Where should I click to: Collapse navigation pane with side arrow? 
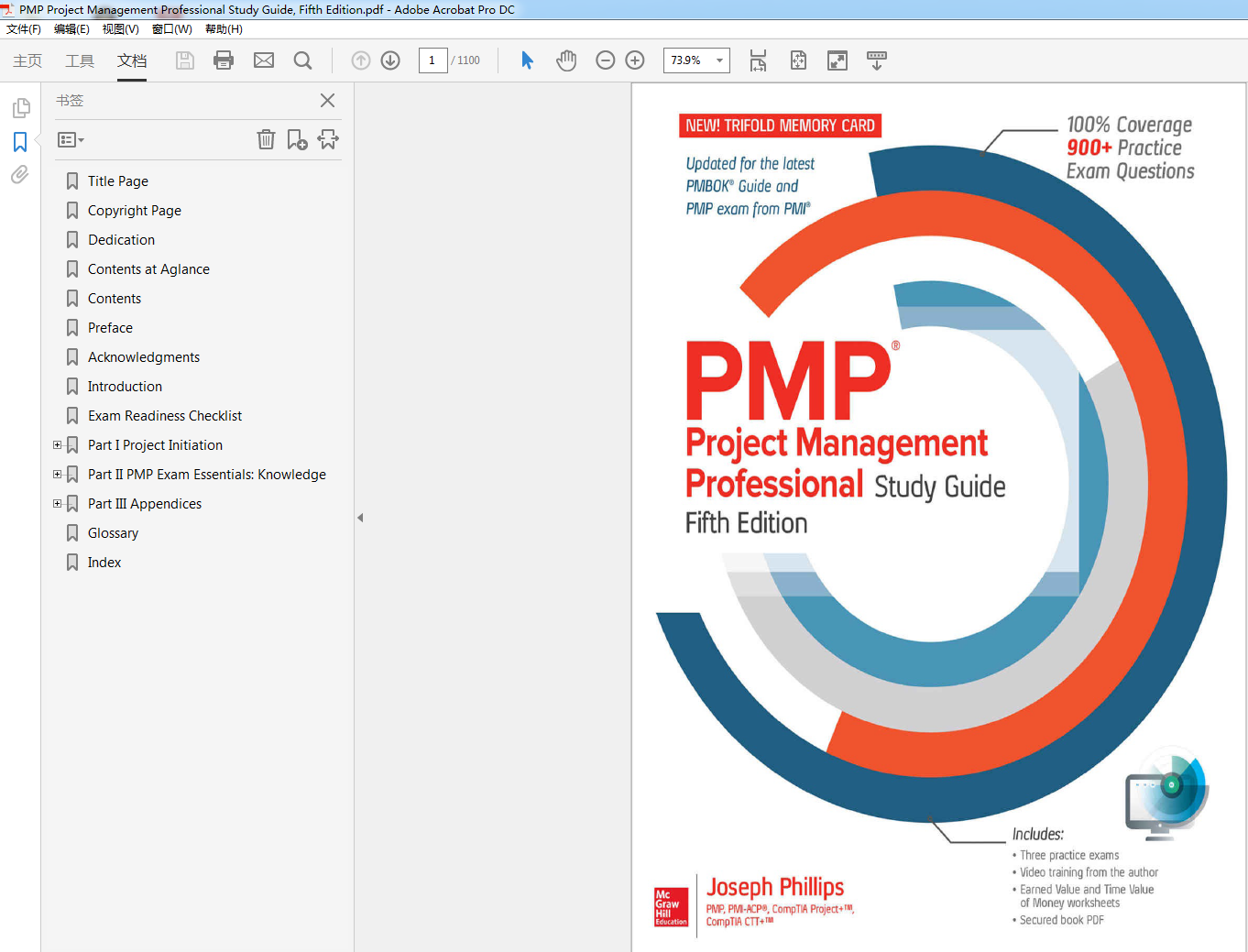pos(360,518)
